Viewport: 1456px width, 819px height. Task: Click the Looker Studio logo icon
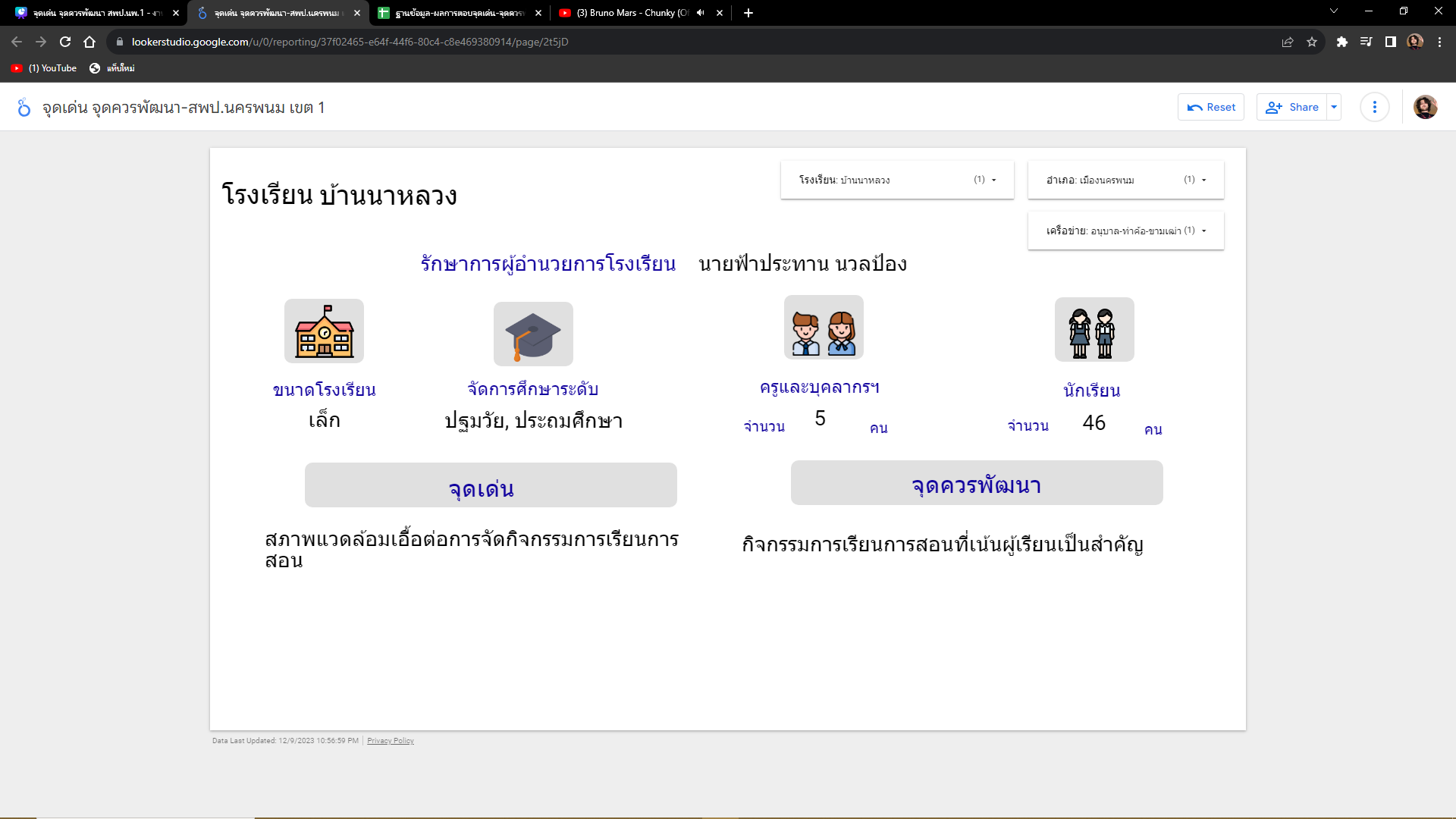(24, 108)
